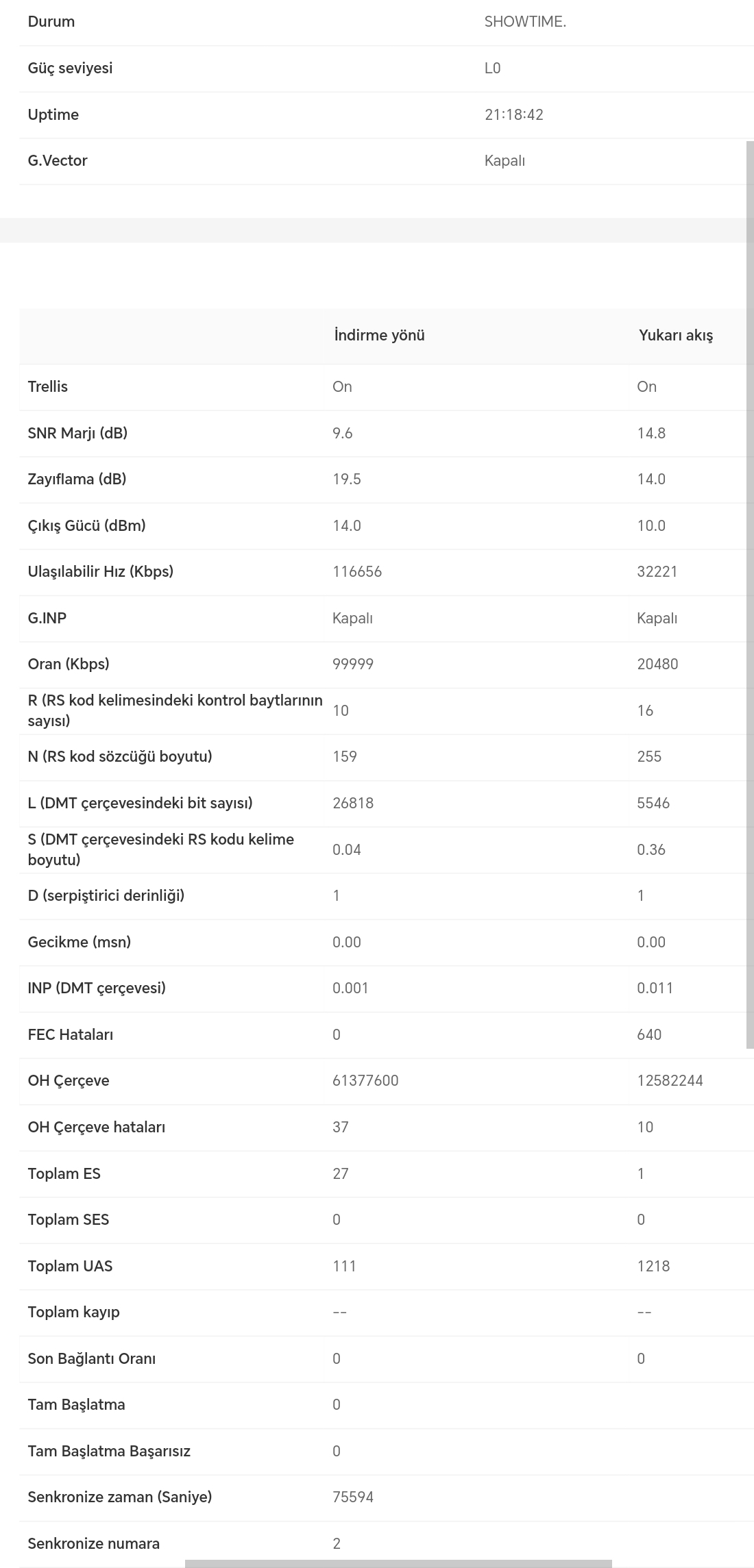Click the SNR Marjı (dB) row label
This screenshot has height=1568, width=754.
pyautogui.click(x=77, y=434)
